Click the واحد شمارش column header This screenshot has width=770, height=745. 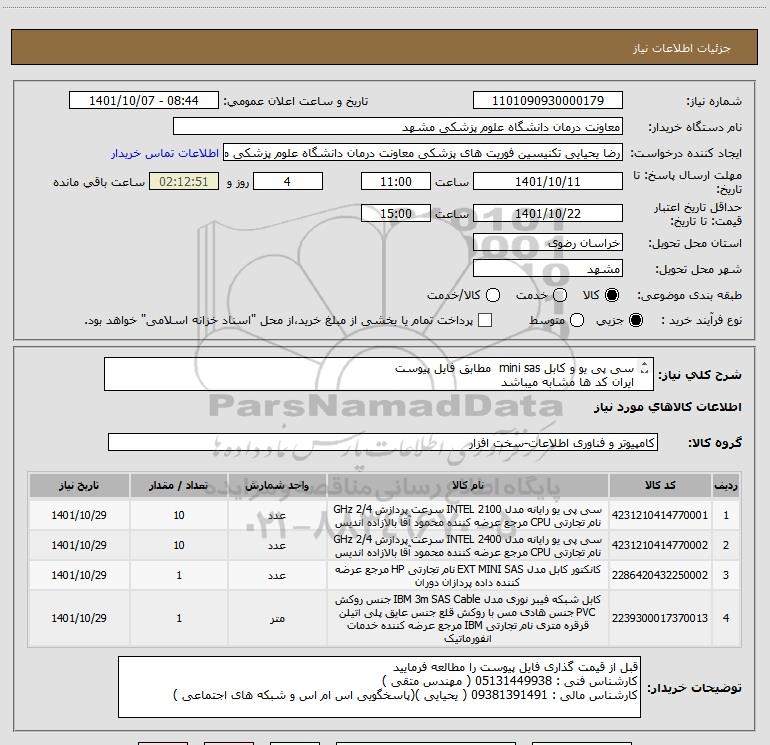coord(277,485)
